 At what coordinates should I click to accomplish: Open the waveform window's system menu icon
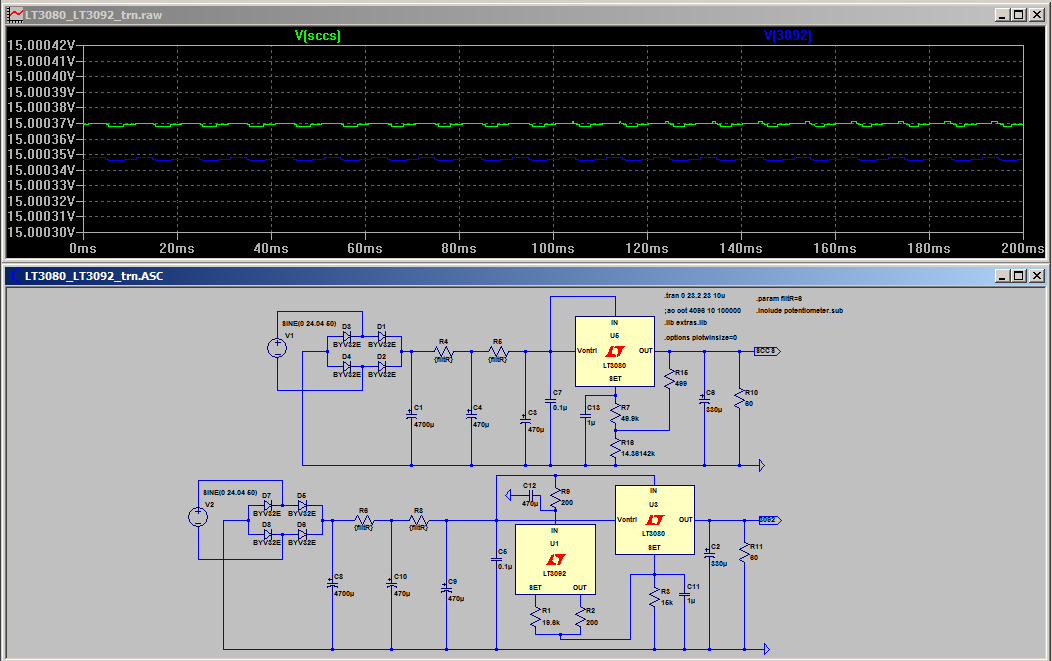point(15,15)
